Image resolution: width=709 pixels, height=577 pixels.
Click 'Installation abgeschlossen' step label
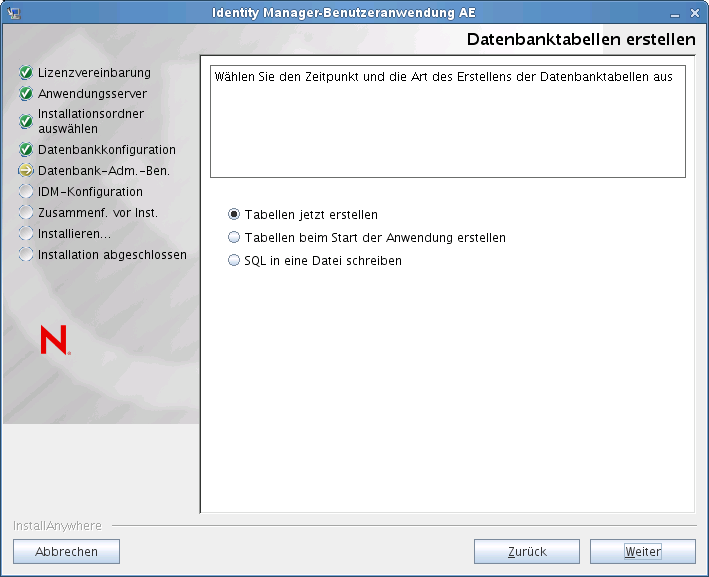[112, 255]
